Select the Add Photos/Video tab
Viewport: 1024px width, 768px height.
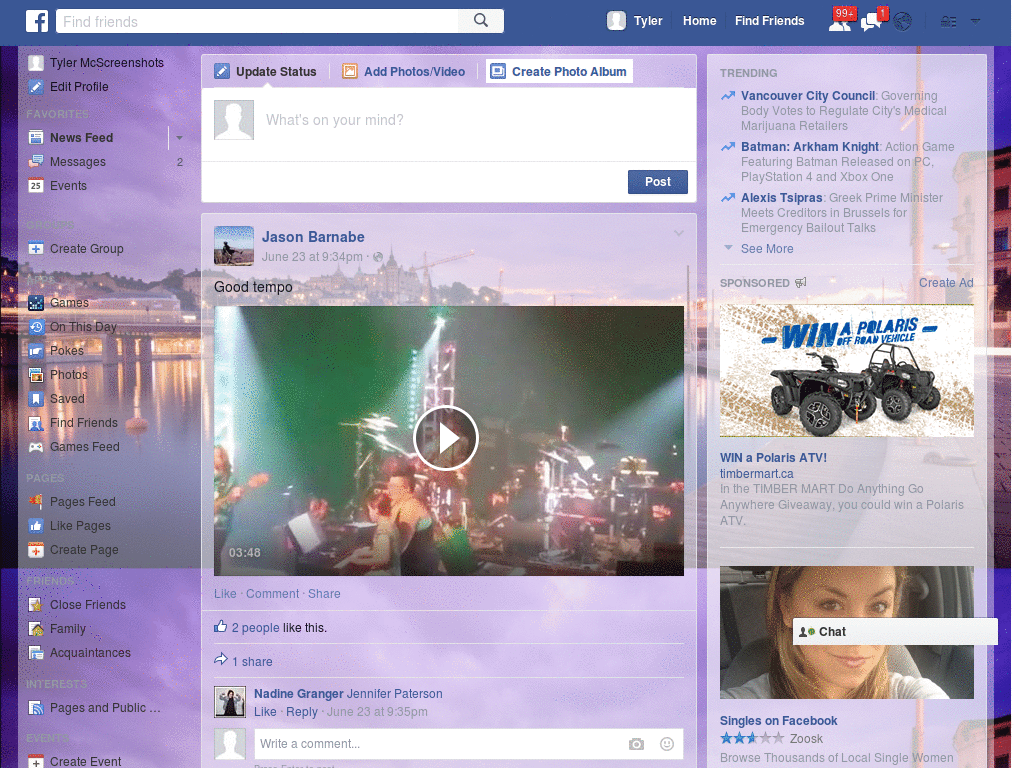point(404,71)
